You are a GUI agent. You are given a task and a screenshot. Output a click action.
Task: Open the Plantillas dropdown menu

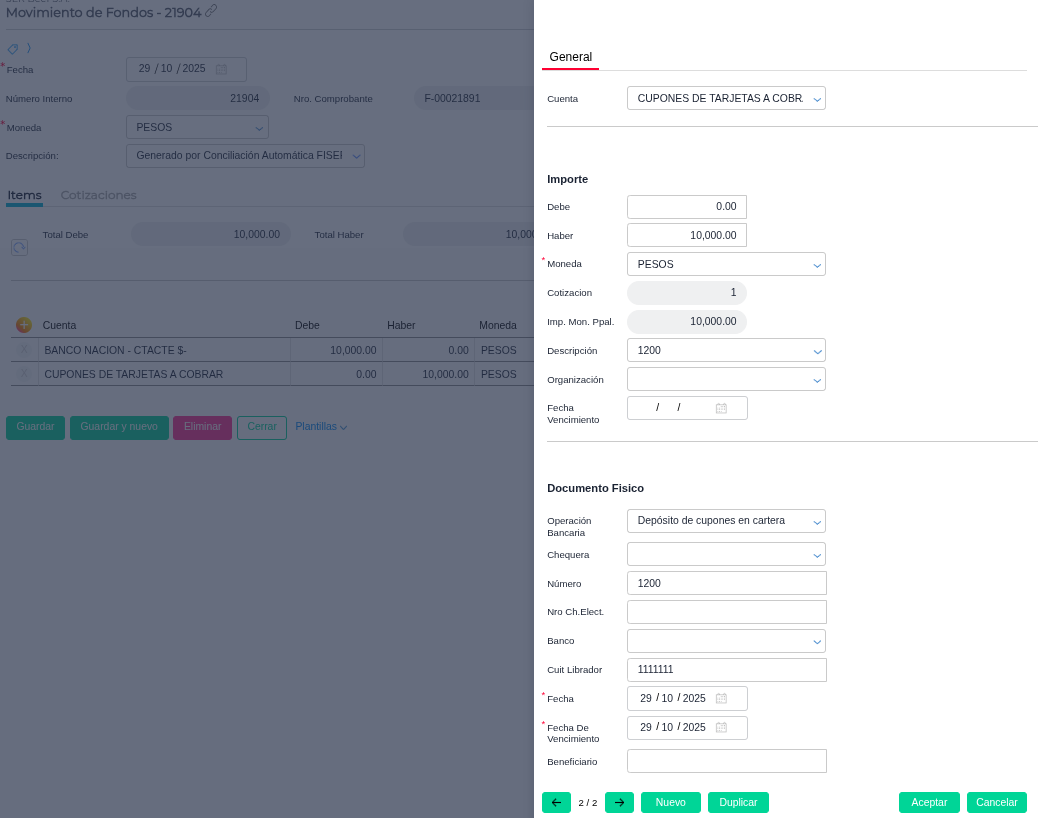pyautogui.click(x=321, y=427)
